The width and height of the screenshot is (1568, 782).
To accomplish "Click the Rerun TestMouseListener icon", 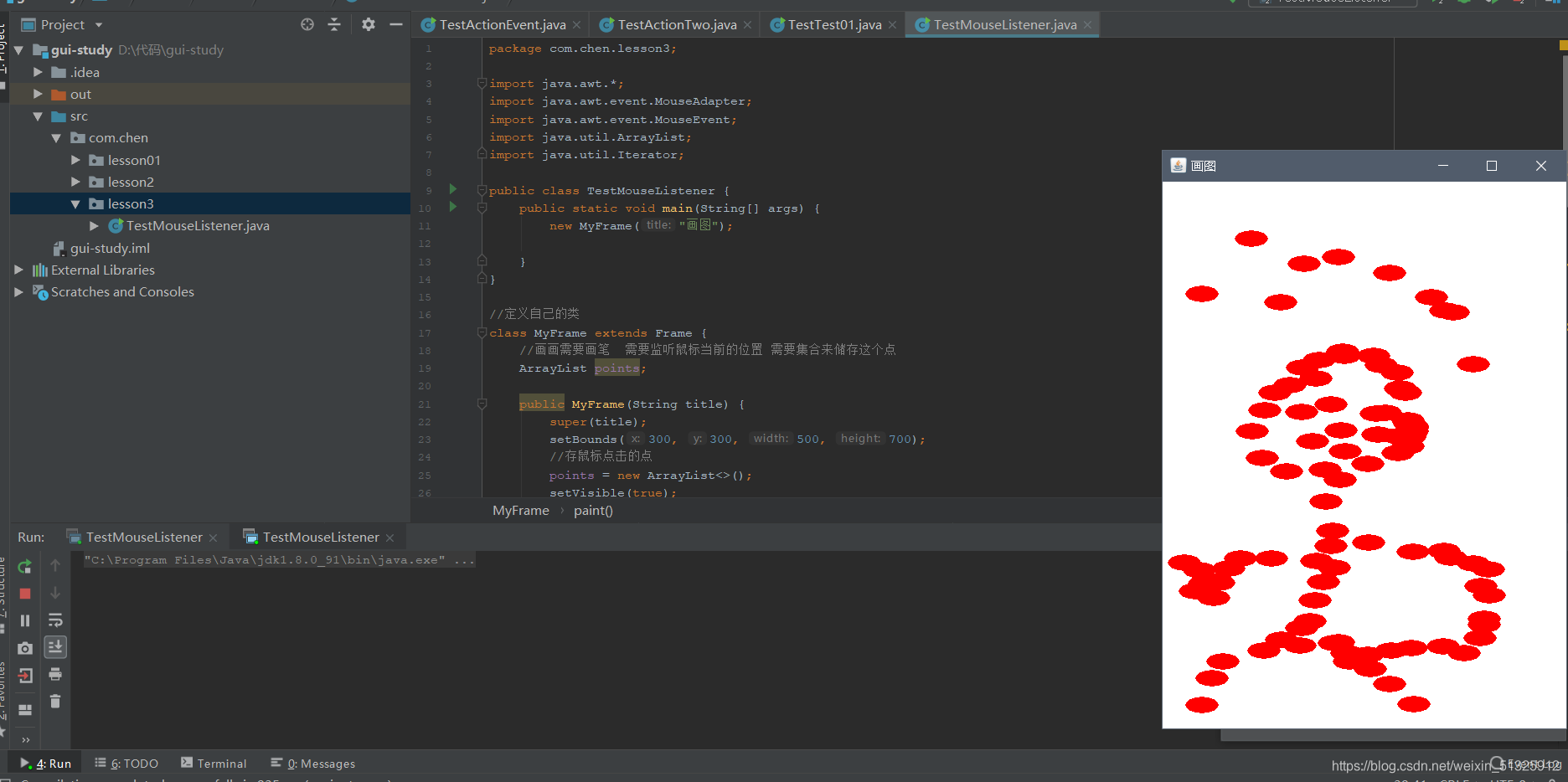I will 25,566.
